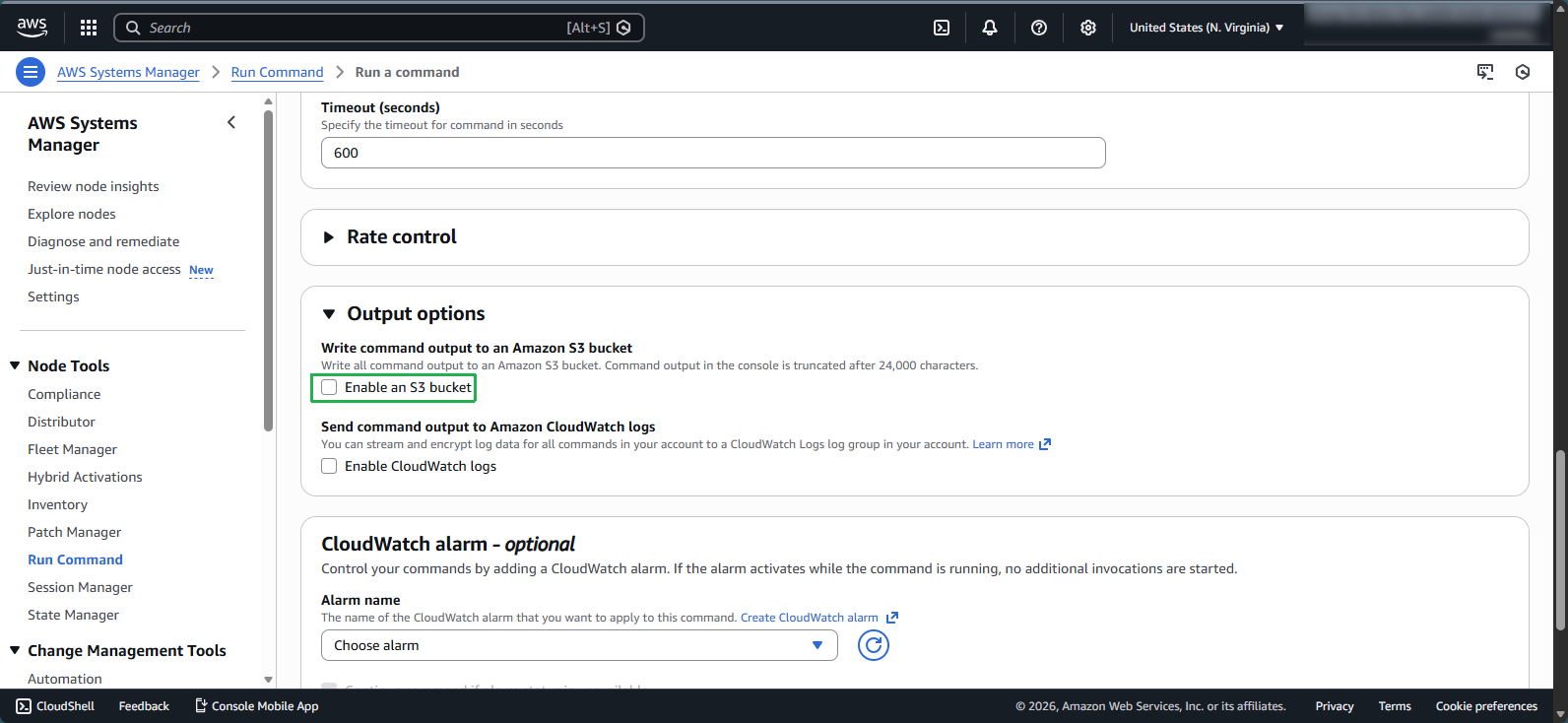Open the settings gear icon

coord(1088,28)
